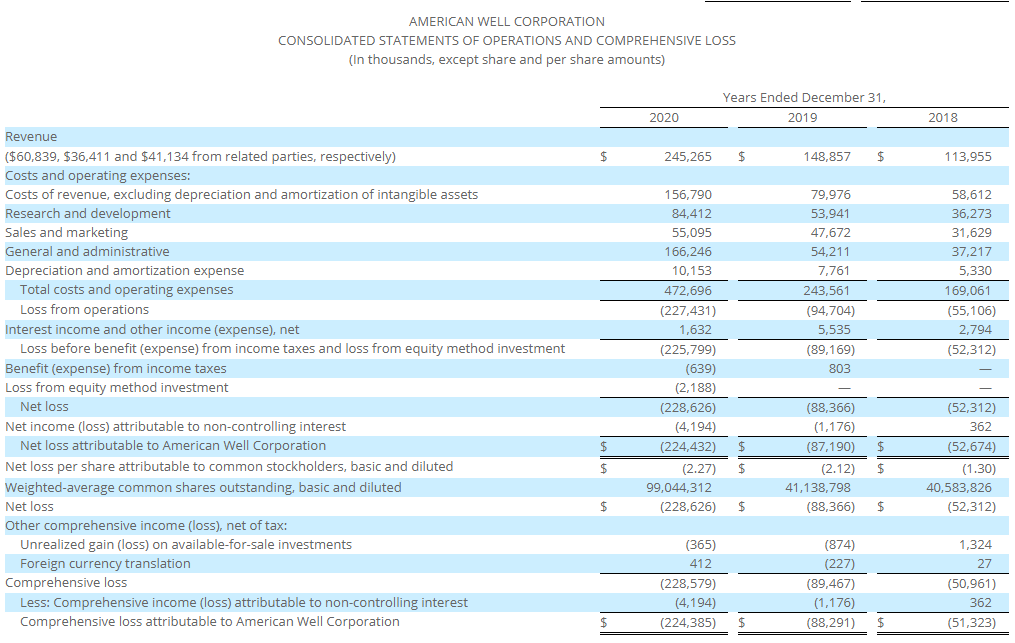Select research and development value 84,412

(x=691, y=214)
